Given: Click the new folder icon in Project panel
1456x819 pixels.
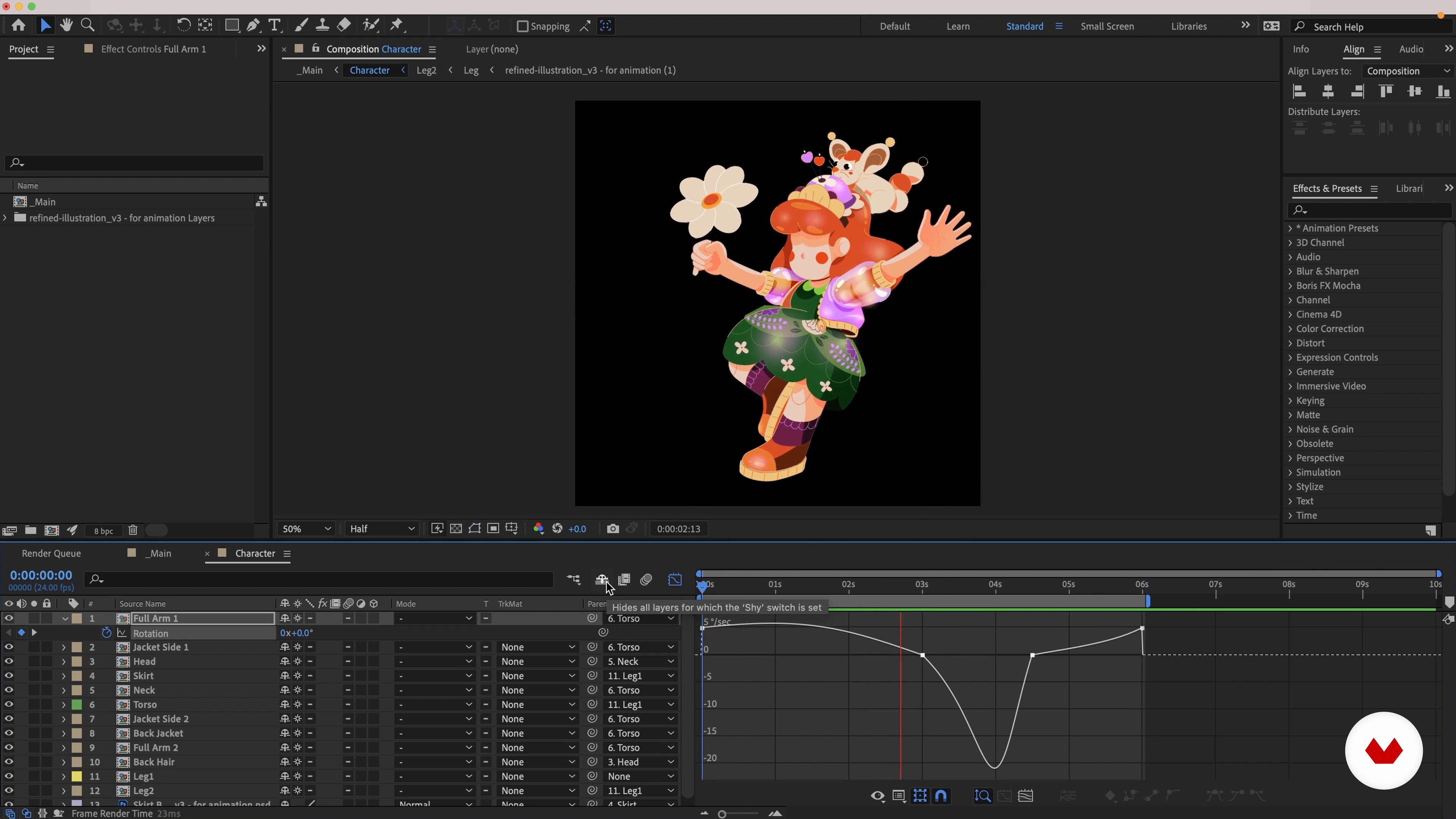Looking at the screenshot, I should [30, 530].
